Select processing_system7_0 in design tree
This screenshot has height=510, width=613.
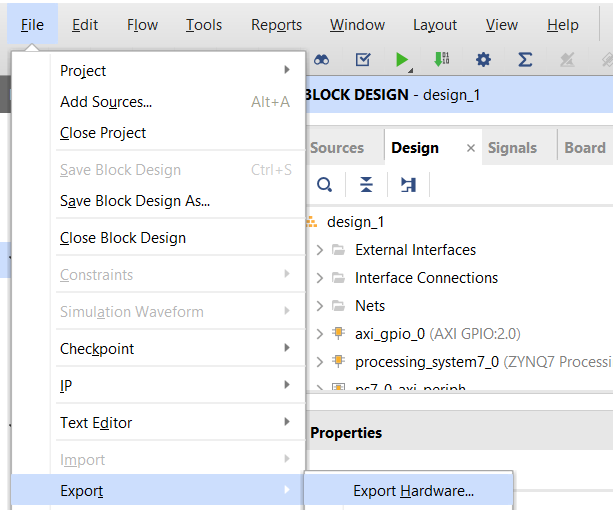pyautogui.click(x=427, y=362)
